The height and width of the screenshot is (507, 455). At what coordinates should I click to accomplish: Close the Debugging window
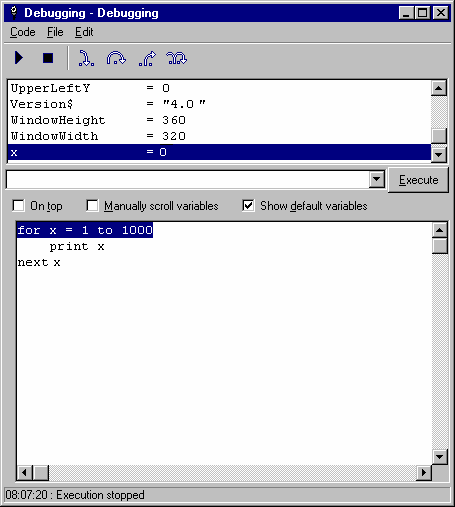[441, 13]
